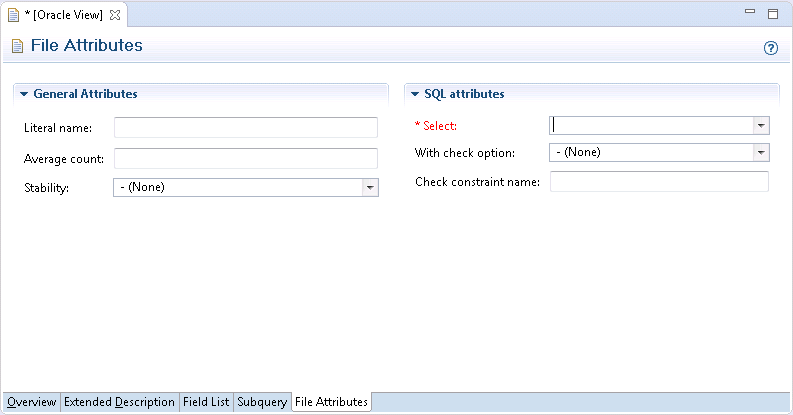Collapse the General Attributes section

(x=24, y=94)
